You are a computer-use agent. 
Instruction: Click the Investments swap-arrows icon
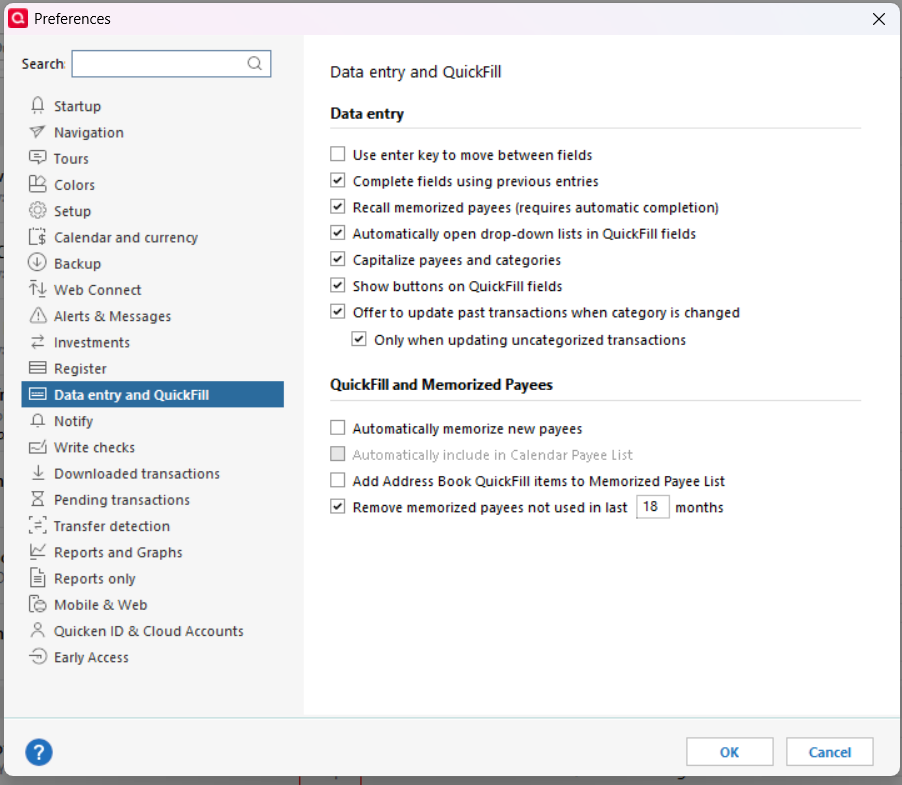click(x=37, y=342)
